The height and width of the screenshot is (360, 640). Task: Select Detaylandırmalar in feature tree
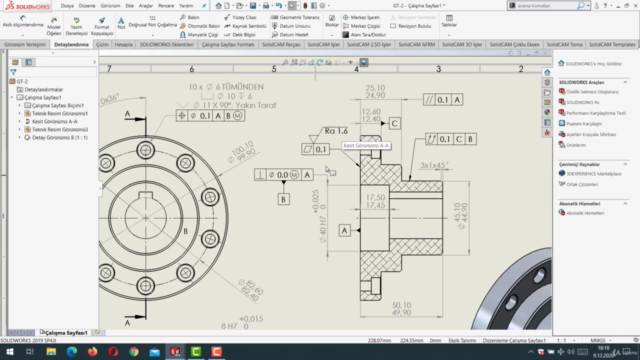(40, 89)
